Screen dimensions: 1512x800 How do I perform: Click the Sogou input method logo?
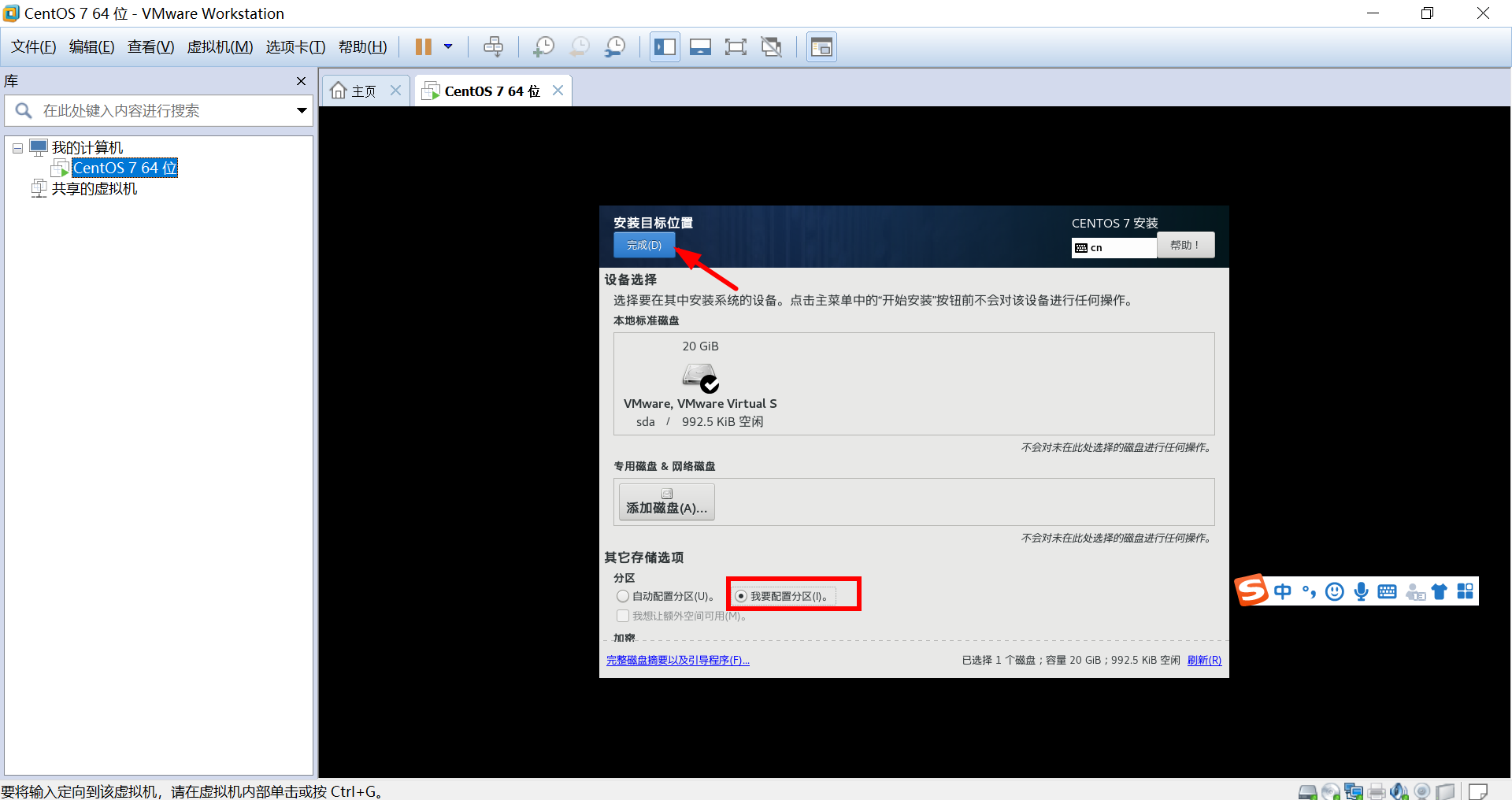(1251, 591)
